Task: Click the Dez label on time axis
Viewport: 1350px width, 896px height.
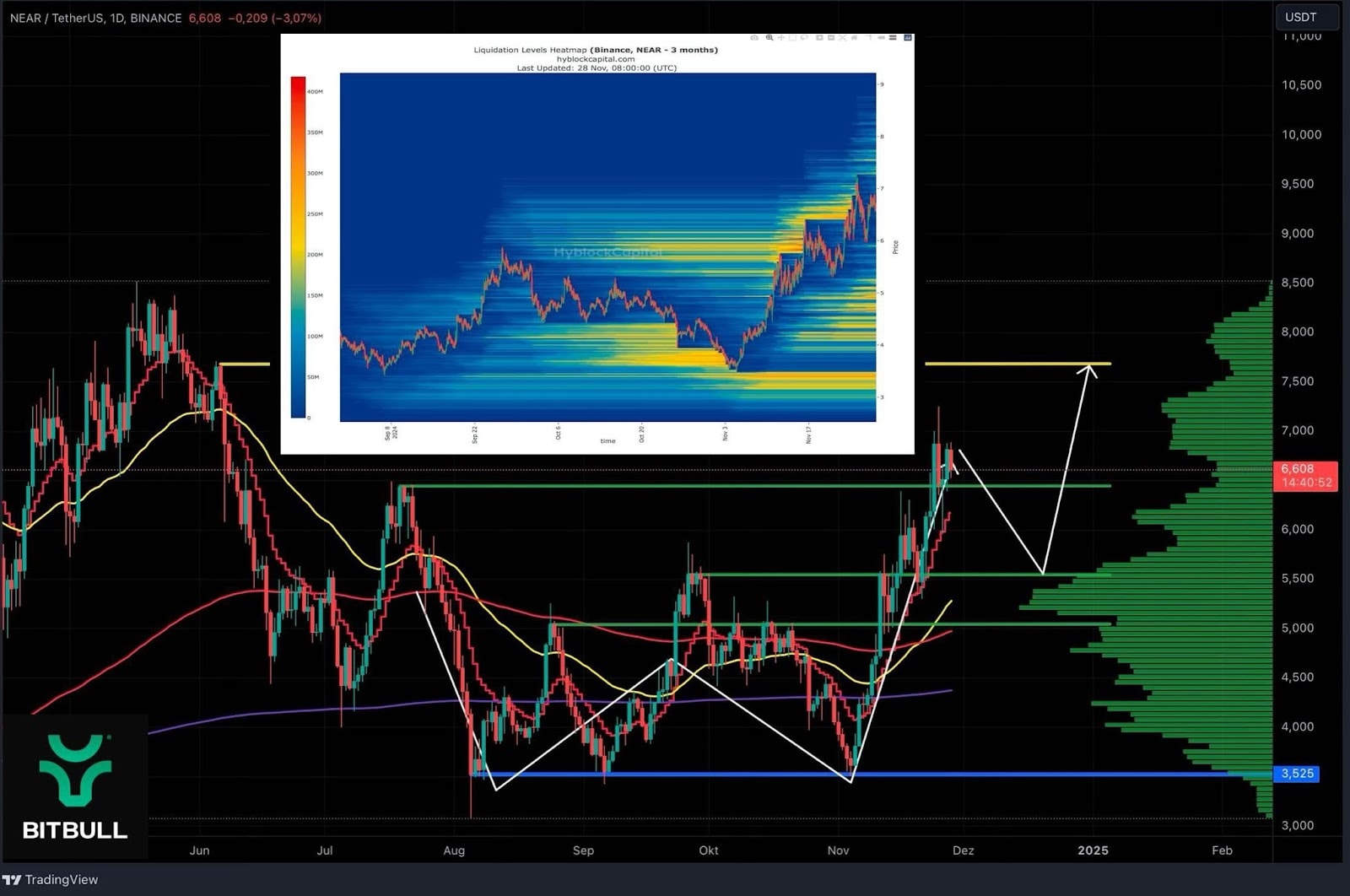Action: (963, 850)
